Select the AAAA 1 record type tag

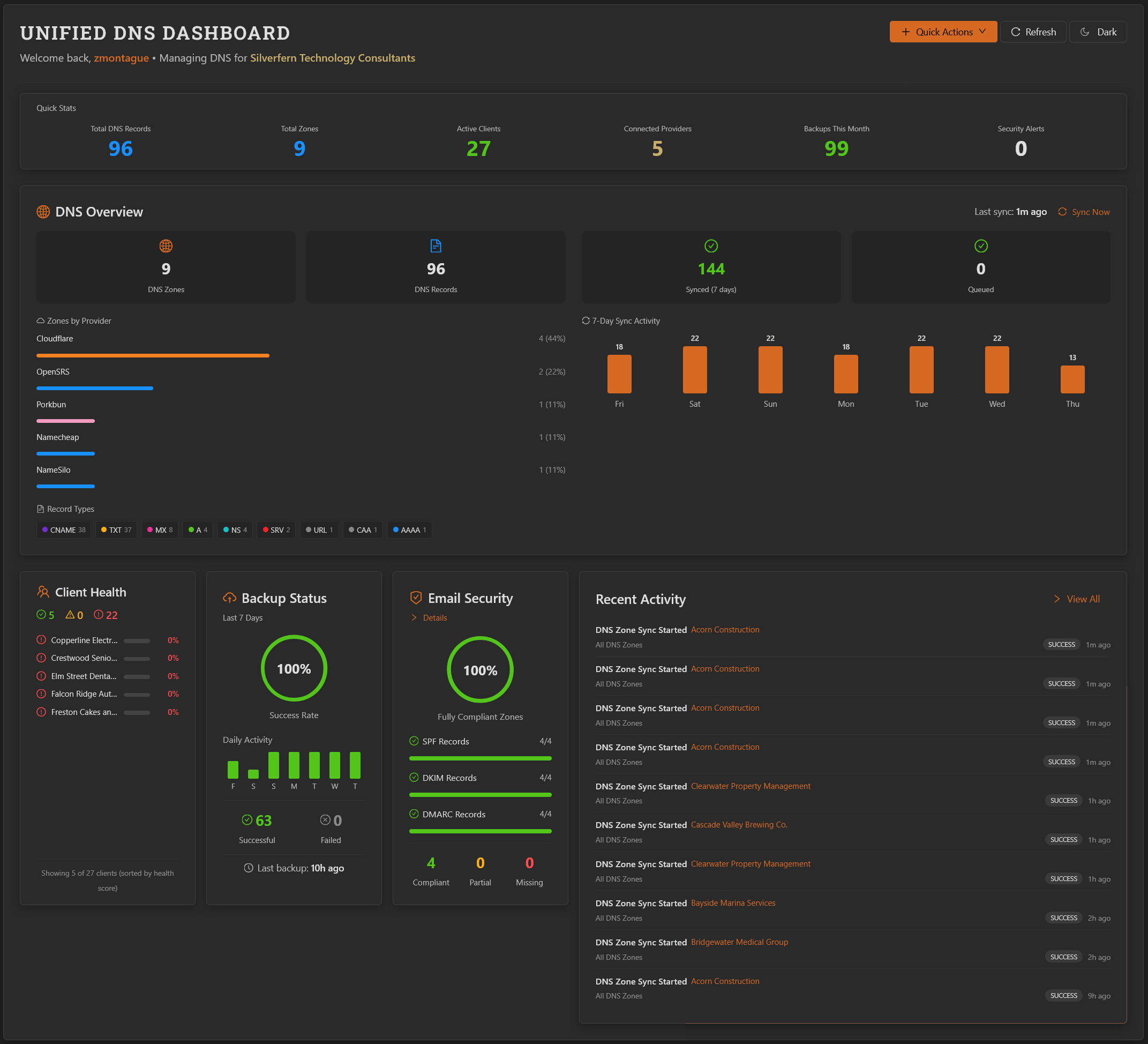coord(409,530)
